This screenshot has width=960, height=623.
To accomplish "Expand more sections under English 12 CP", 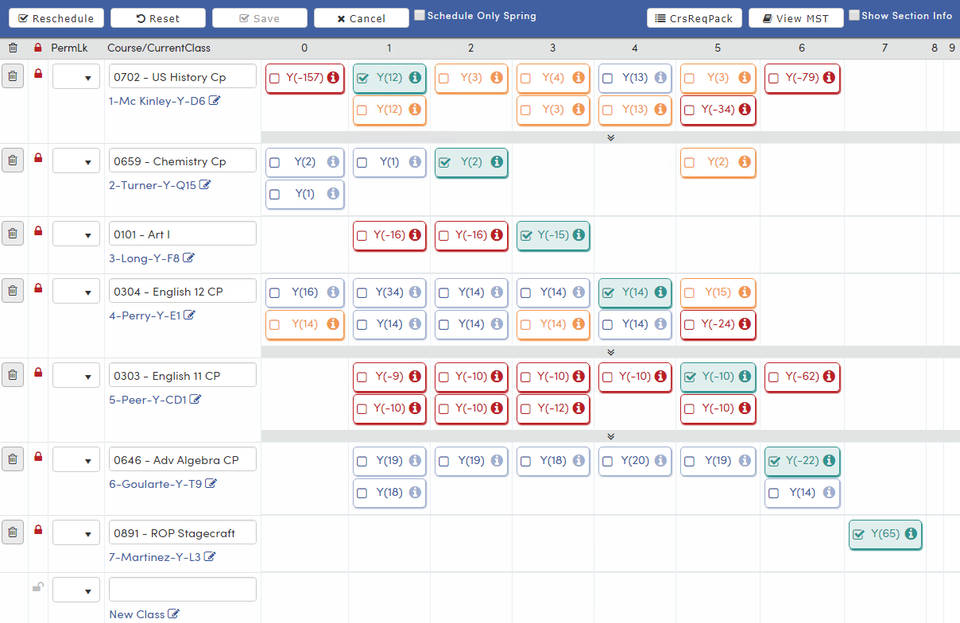I will 610,352.
